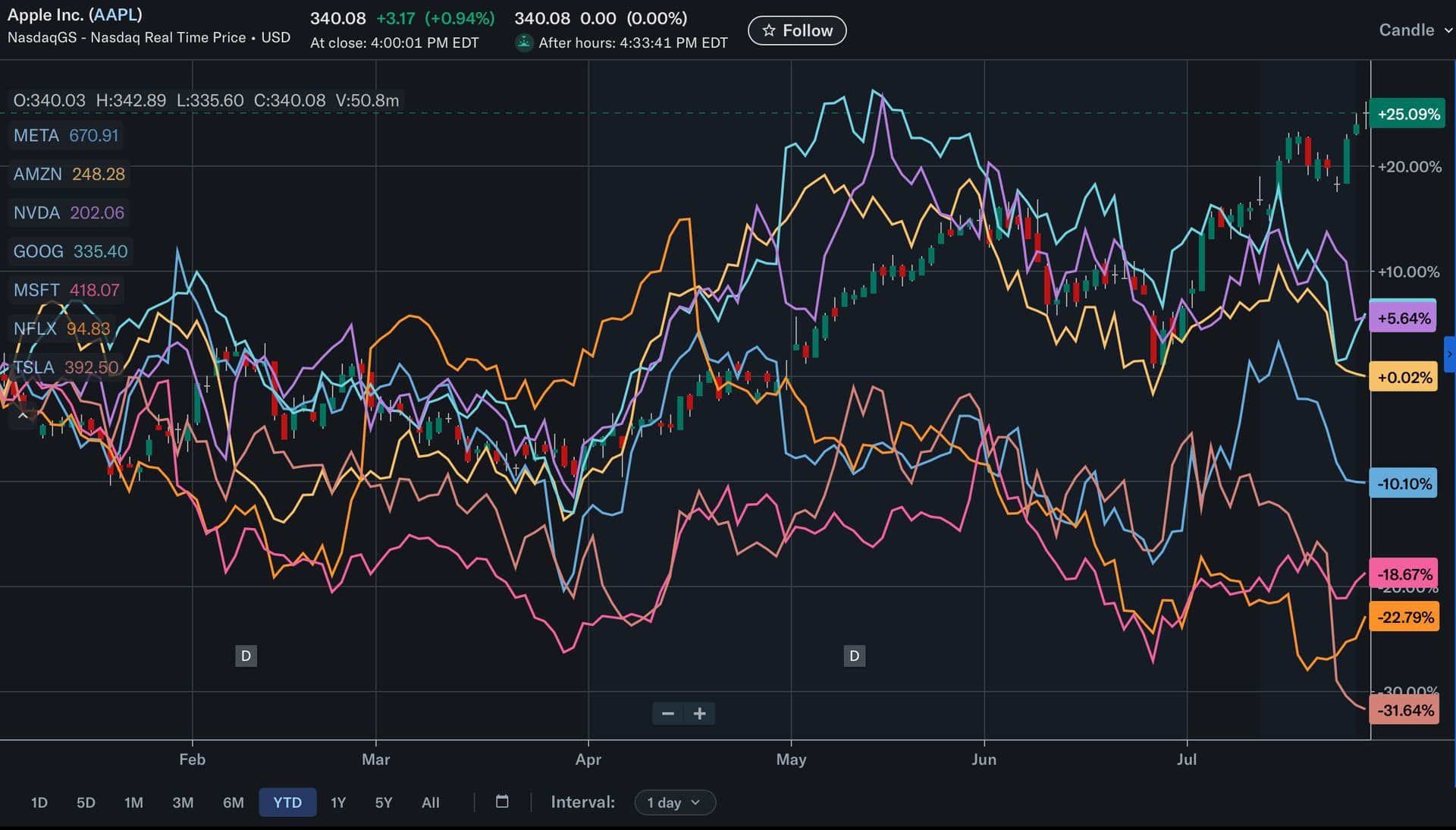This screenshot has height=830, width=1456.
Task: Select the 1Y time range
Action: tap(338, 803)
